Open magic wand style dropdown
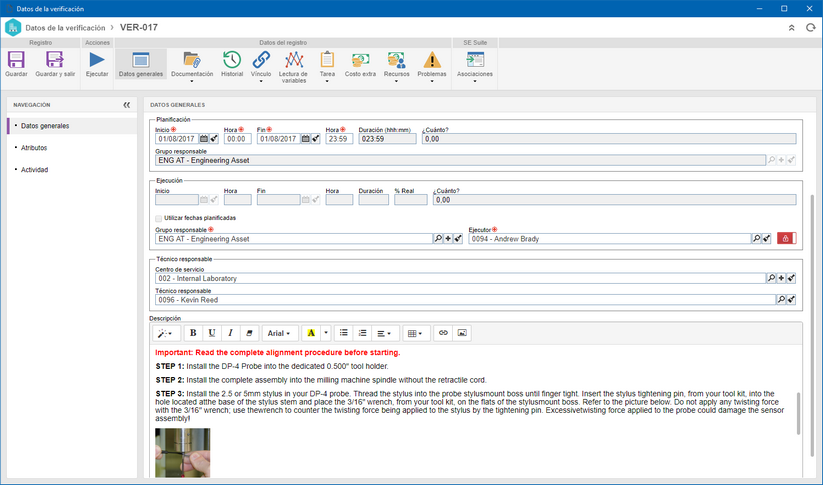The image size is (823, 485). coord(166,333)
